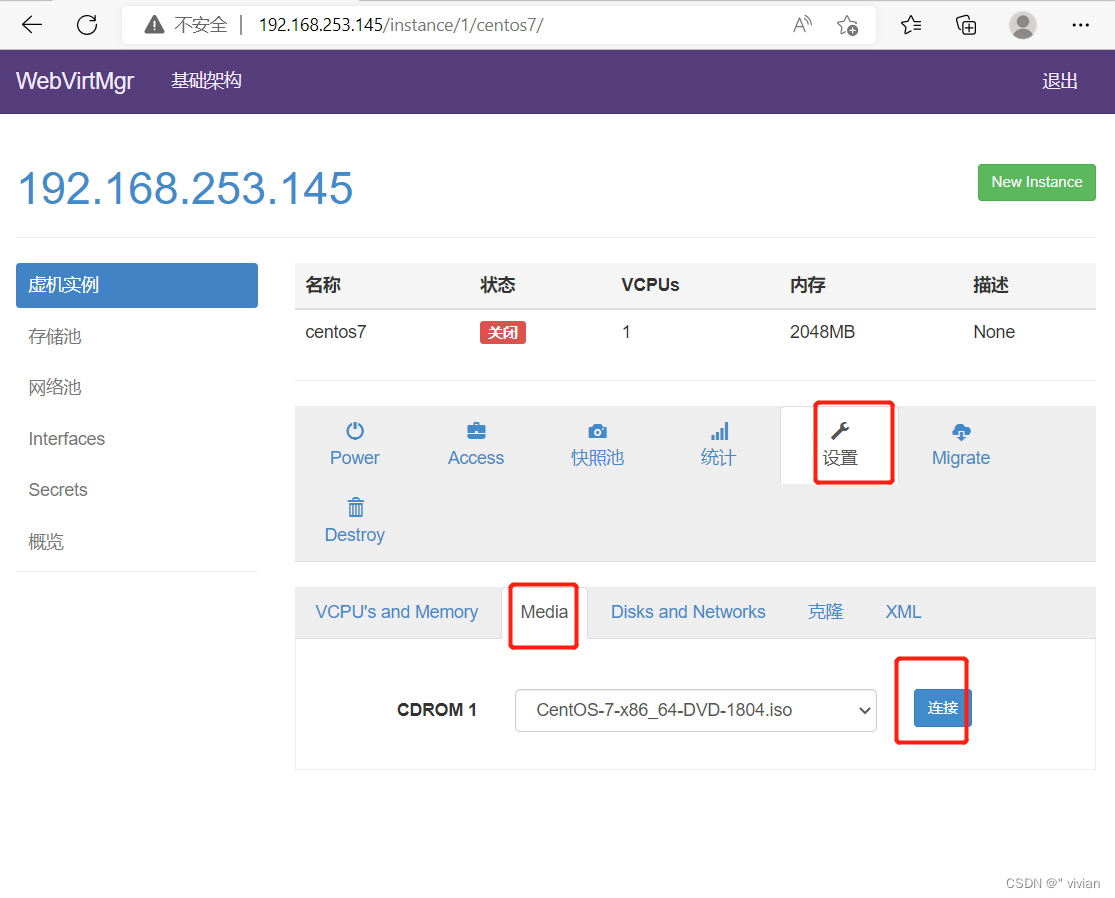Image resolution: width=1115 pixels, height=898 pixels.
Task: Select 虚机实例 in the sidebar
Action: (x=137, y=285)
